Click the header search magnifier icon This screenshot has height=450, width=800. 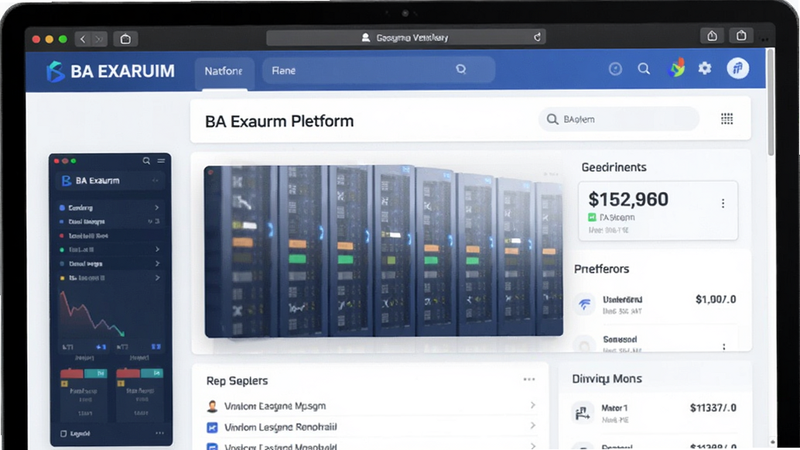tap(644, 68)
